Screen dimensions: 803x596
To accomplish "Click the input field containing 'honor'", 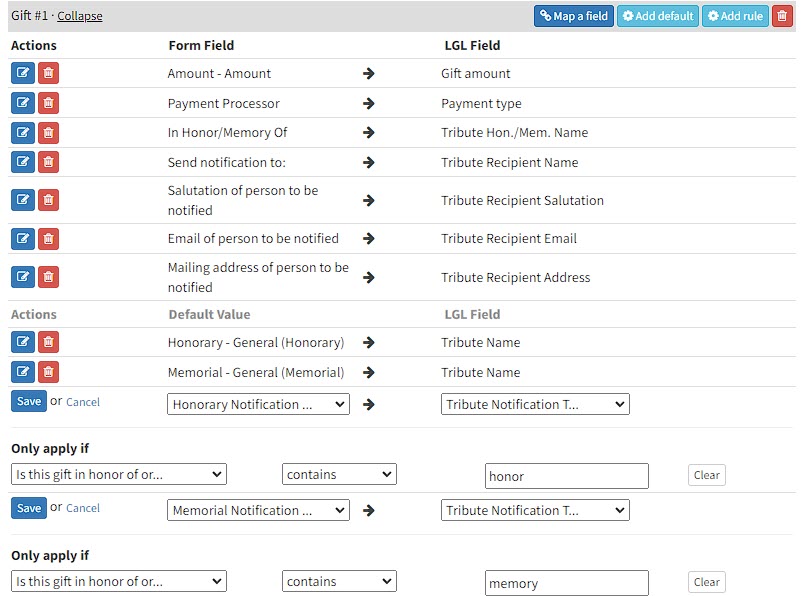I will point(566,476).
